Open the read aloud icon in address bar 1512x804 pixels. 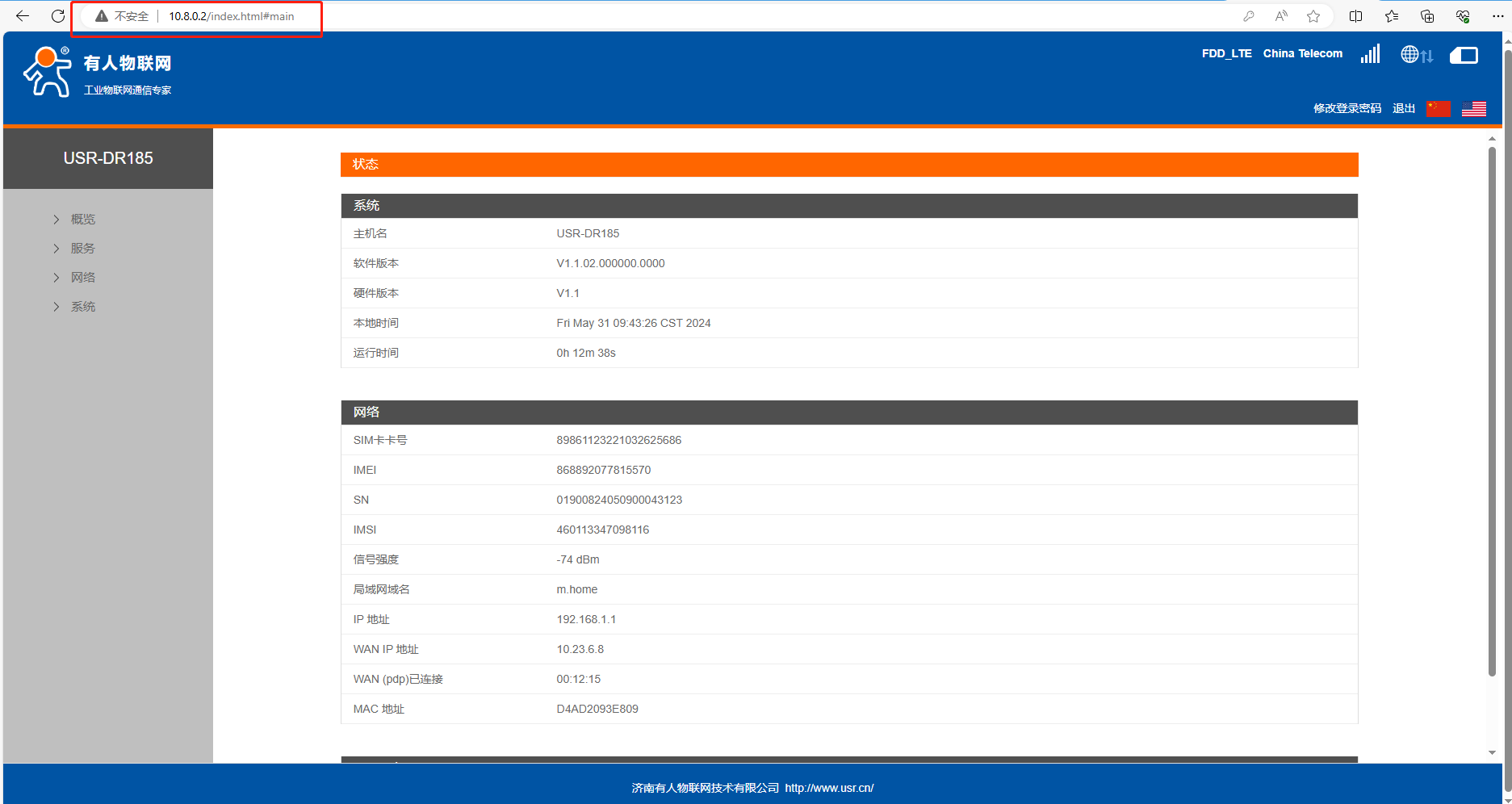pyautogui.click(x=1281, y=16)
